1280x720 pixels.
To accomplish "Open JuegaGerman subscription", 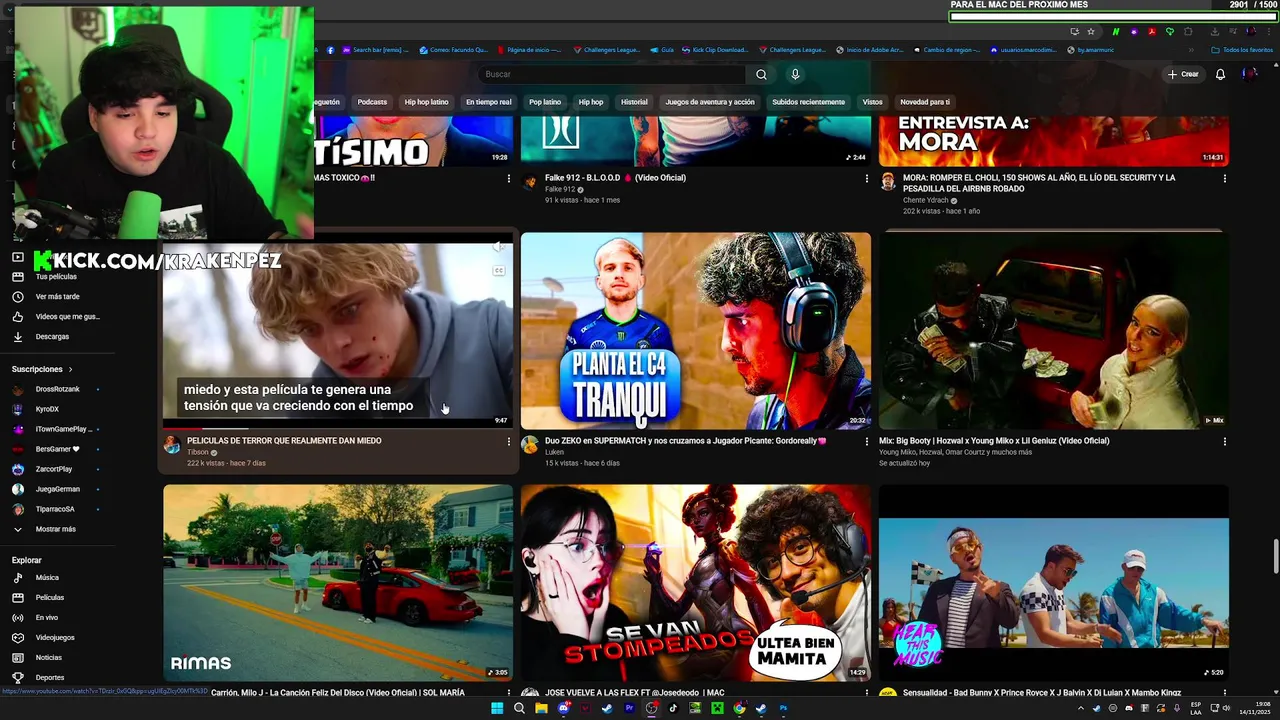I will (x=56, y=489).
